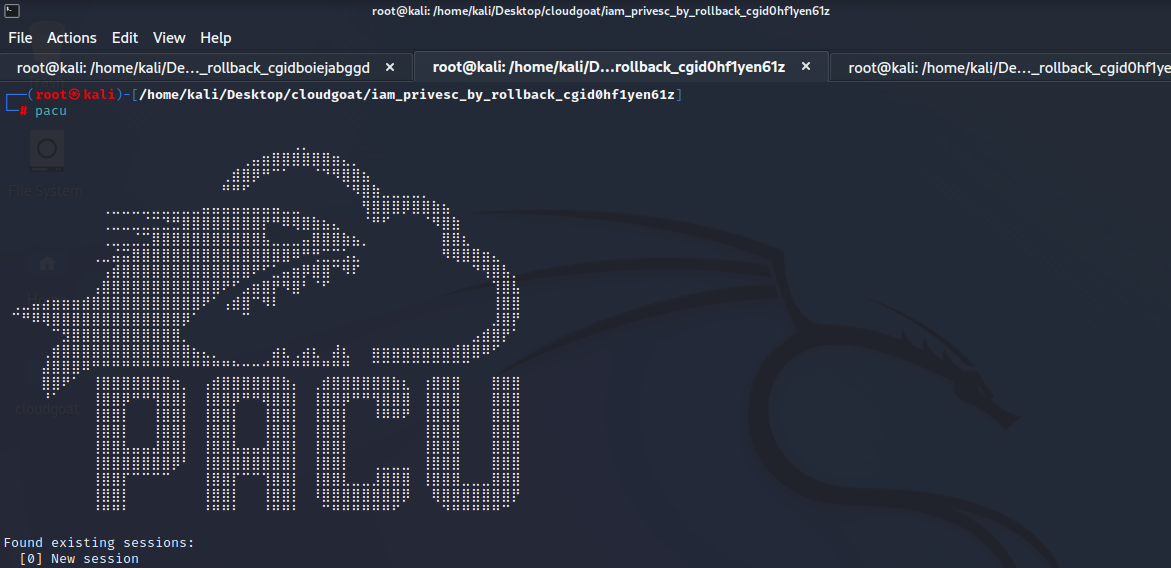Click the typed 'pacu' command
This screenshot has width=1171, height=568.
pos(51,111)
